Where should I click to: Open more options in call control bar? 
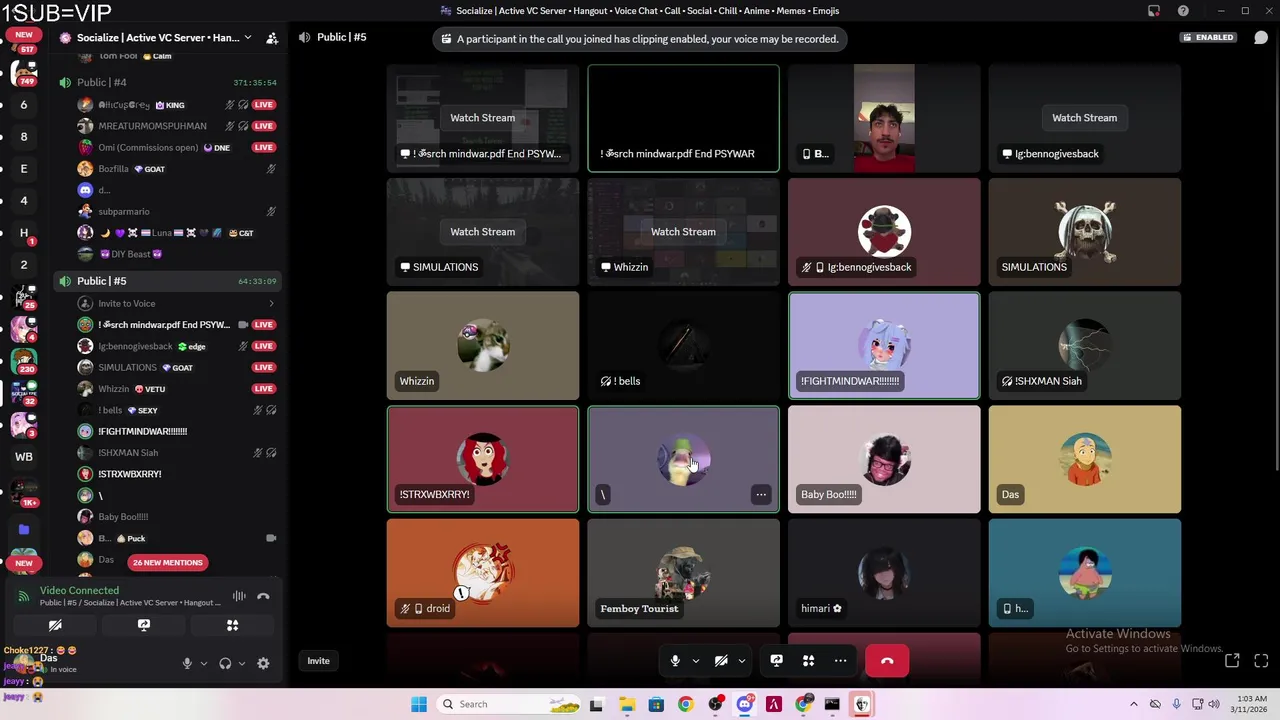[840, 661]
